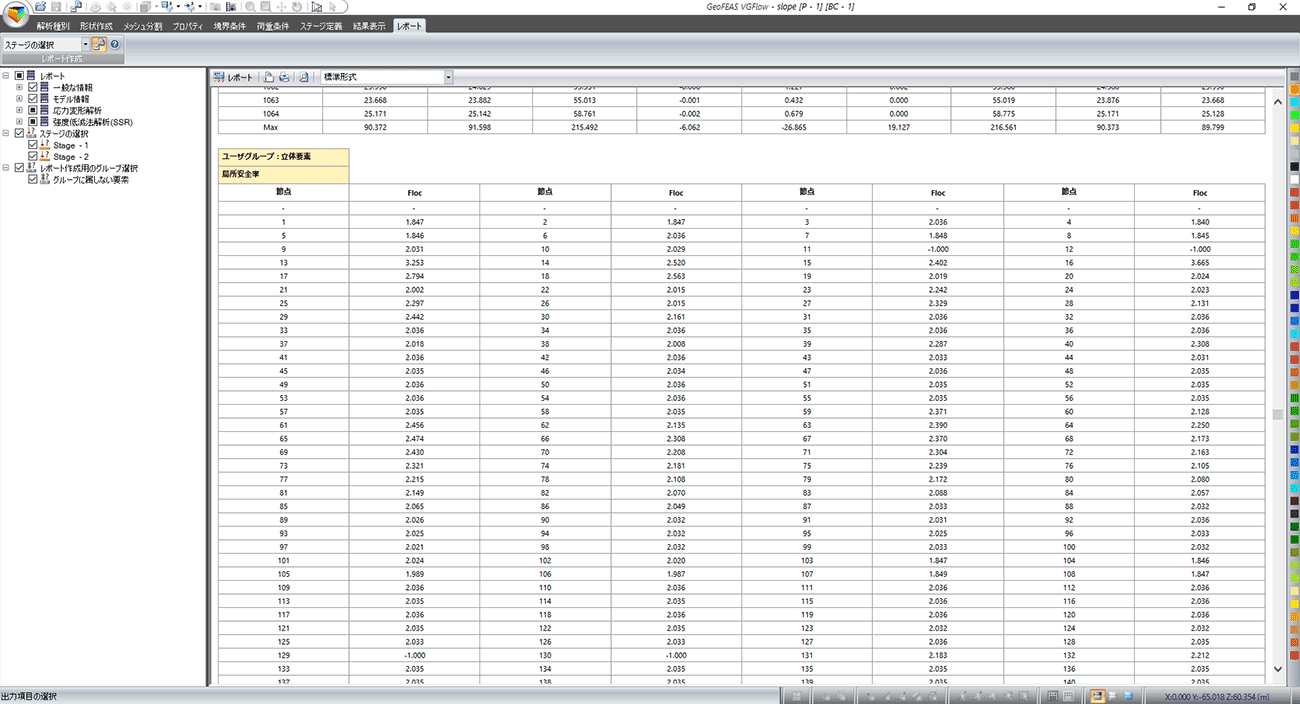Click the 応力変形解析 report icon
This screenshot has height=704, width=1300.
45,110
